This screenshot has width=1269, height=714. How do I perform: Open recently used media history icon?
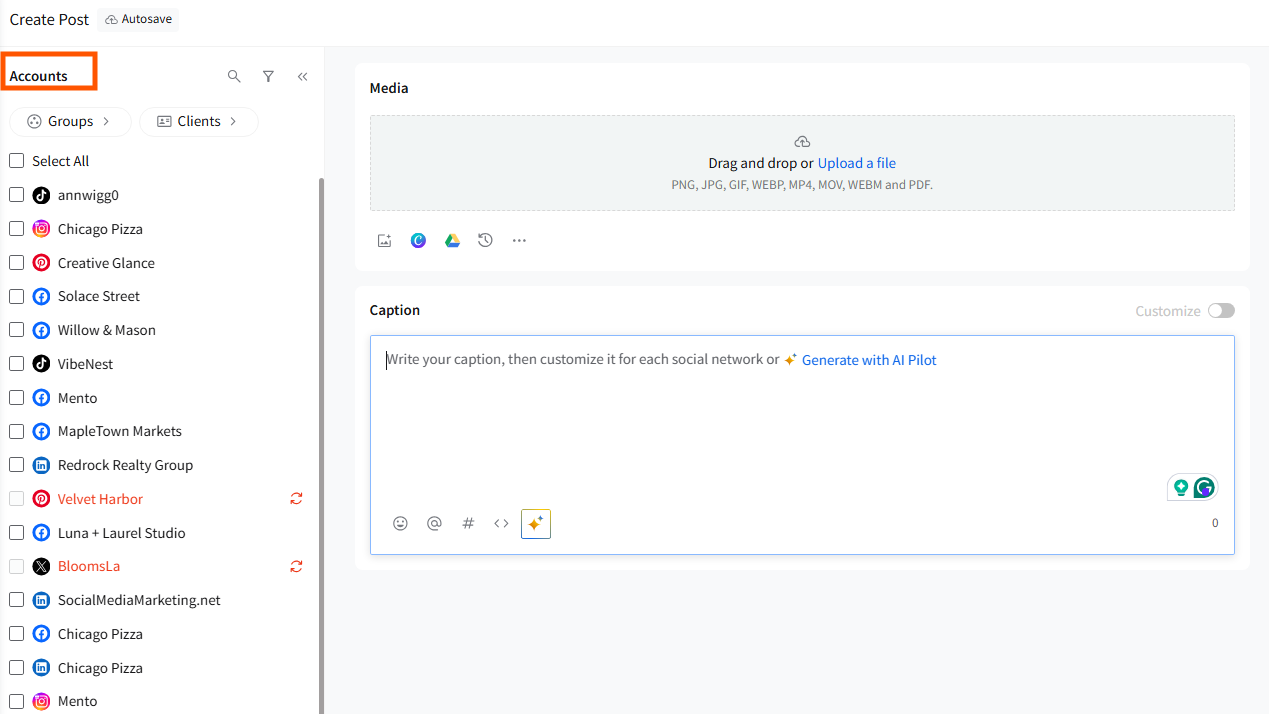(x=485, y=241)
